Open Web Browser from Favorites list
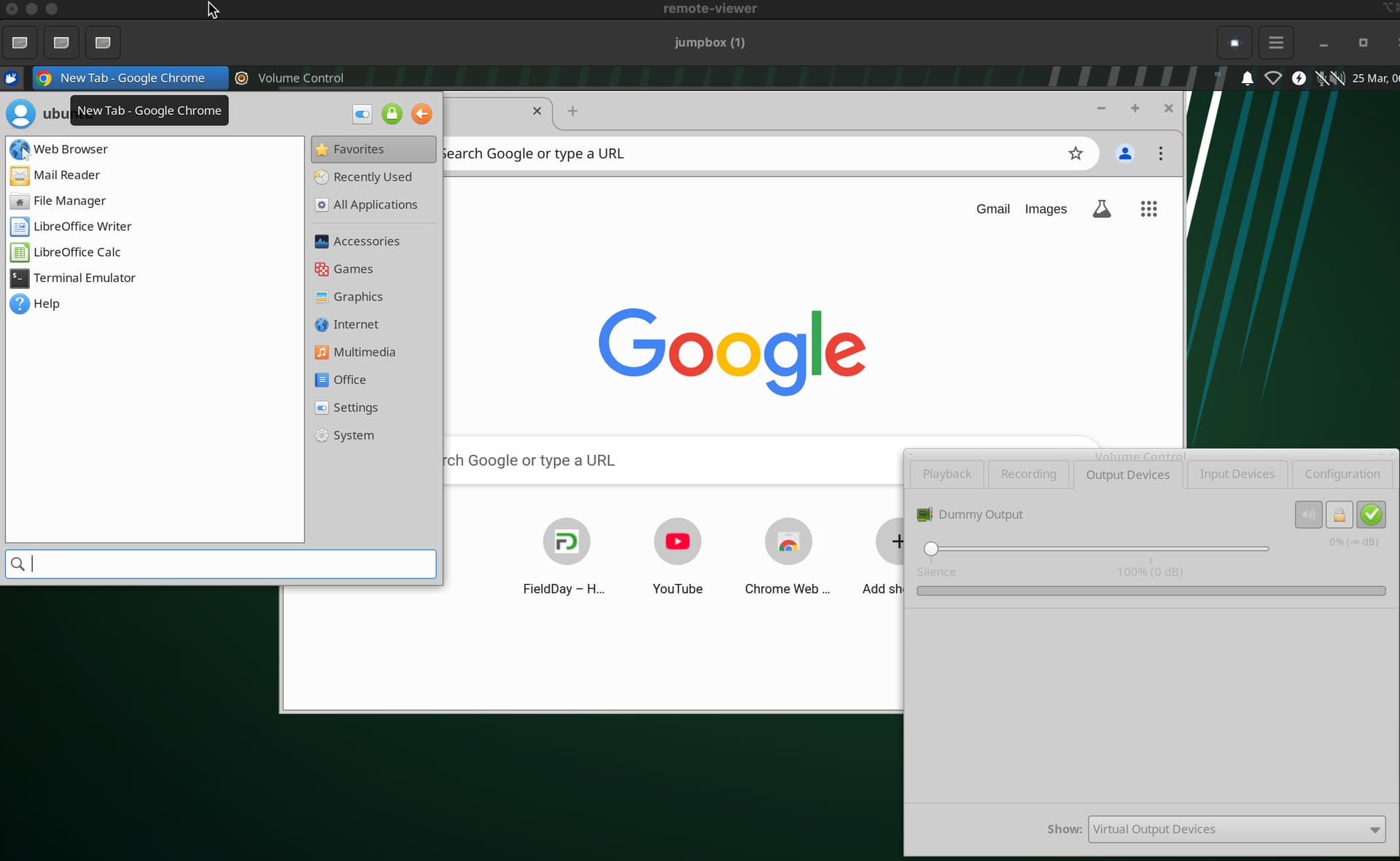The image size is (1400, 861). tap(155, 149)
